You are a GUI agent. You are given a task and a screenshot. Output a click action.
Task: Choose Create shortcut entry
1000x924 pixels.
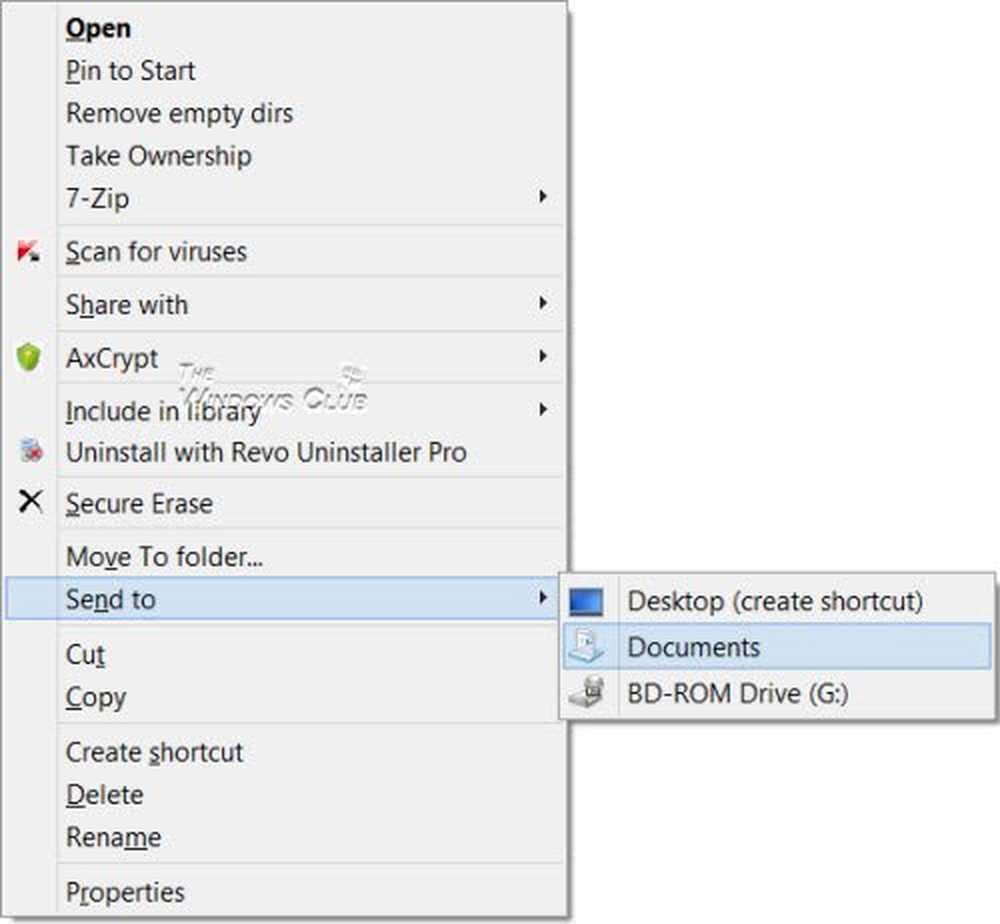click(154, 752)
